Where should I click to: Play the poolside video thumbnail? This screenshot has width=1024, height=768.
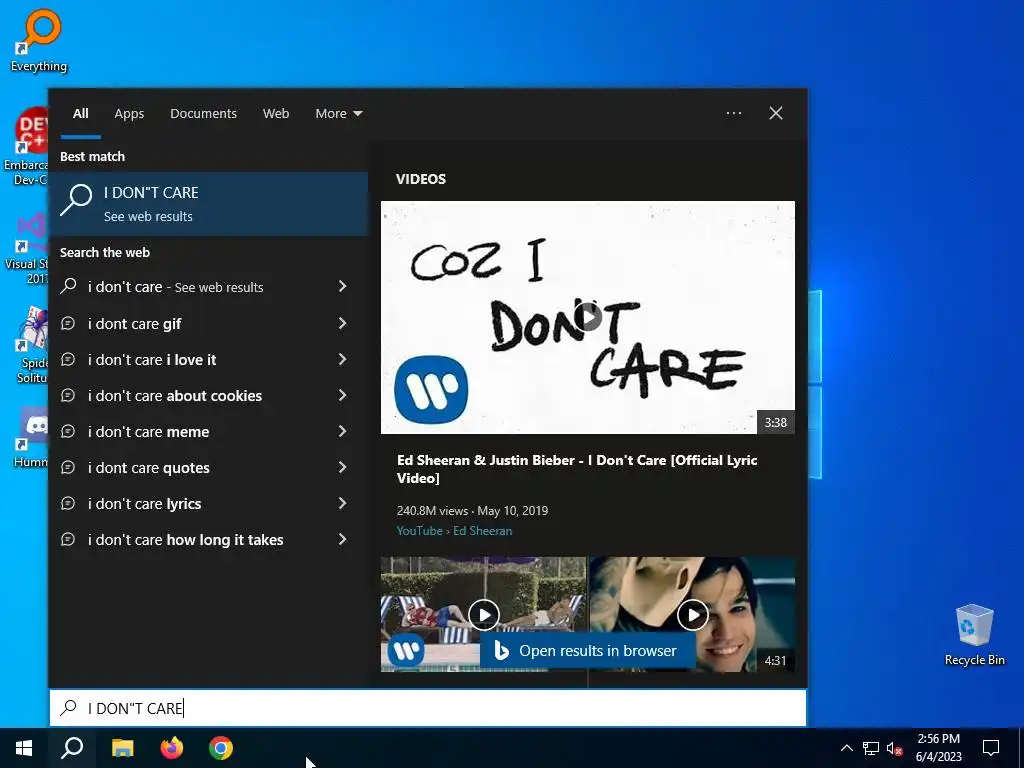[484, 615]
